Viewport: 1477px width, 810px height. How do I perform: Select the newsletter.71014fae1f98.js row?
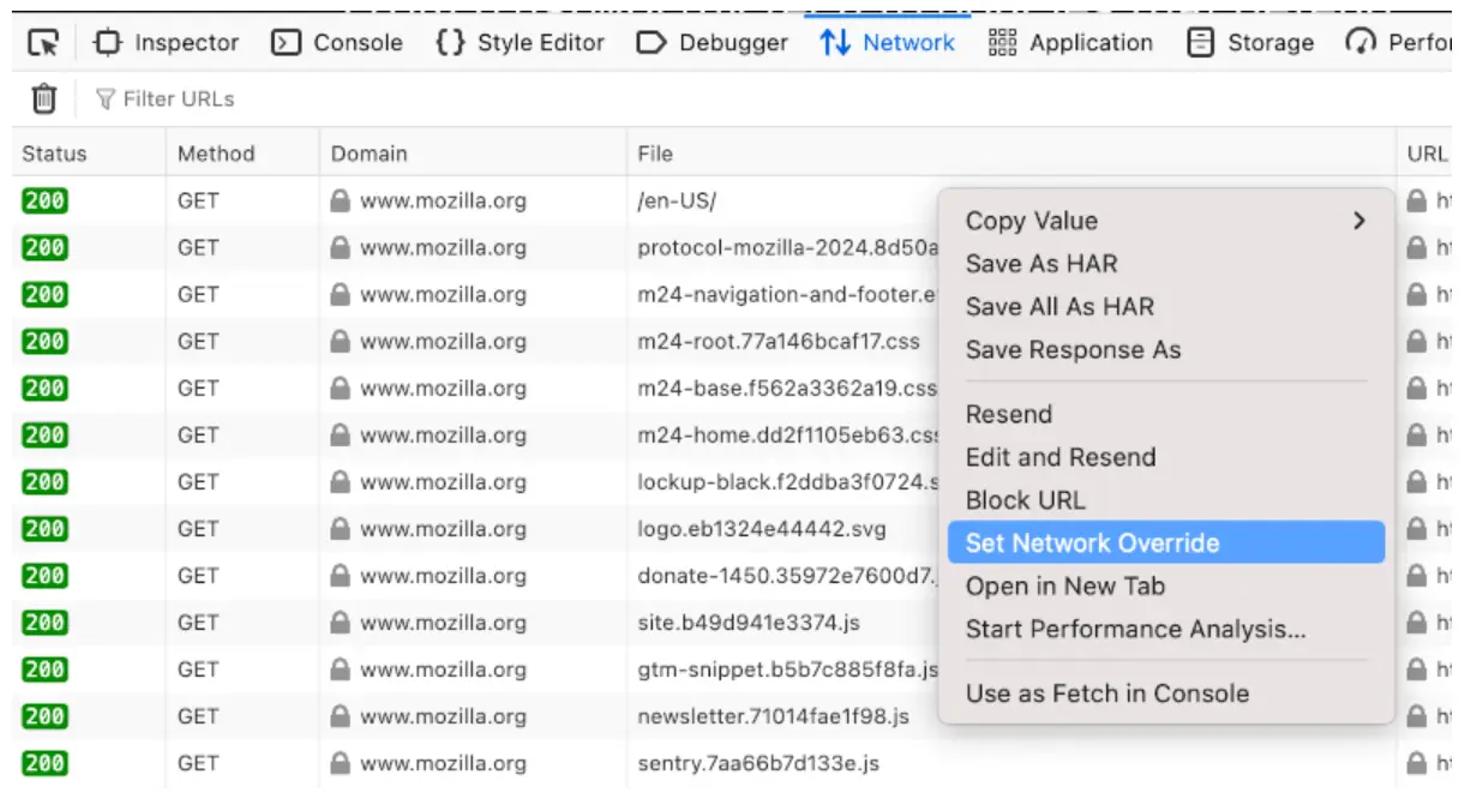[773, 718]
